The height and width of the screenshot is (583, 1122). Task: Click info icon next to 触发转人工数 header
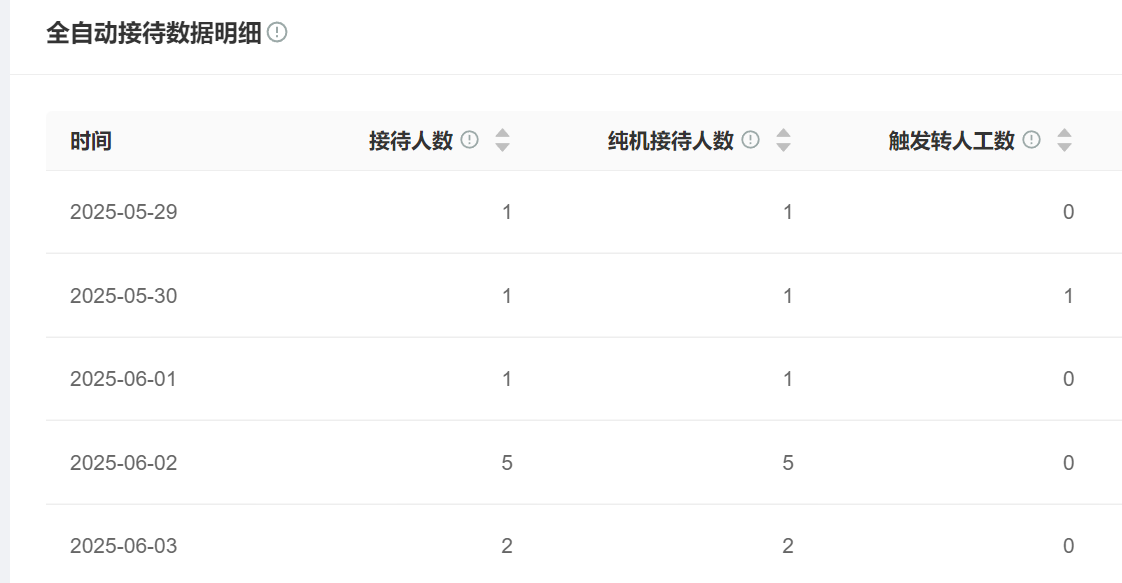[1031, 139]
